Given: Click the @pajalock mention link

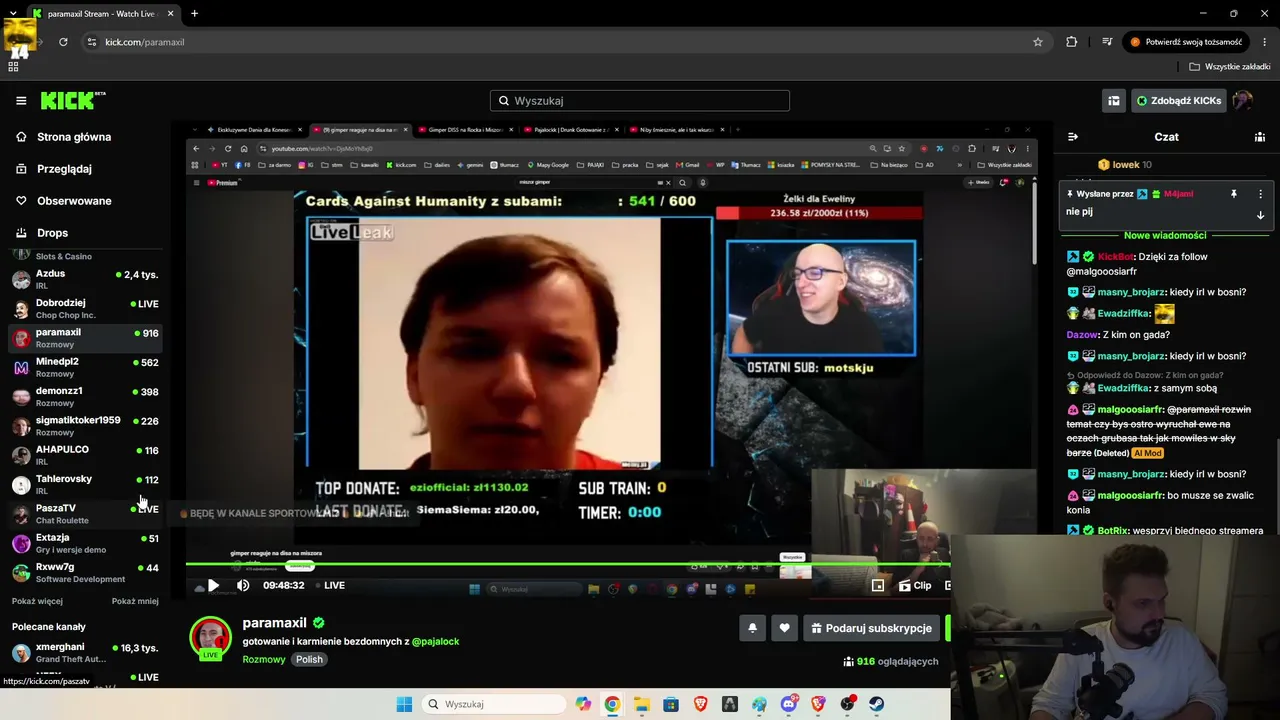Looking at the screenshot, I should pyautogui.click(x=436, y=641).
